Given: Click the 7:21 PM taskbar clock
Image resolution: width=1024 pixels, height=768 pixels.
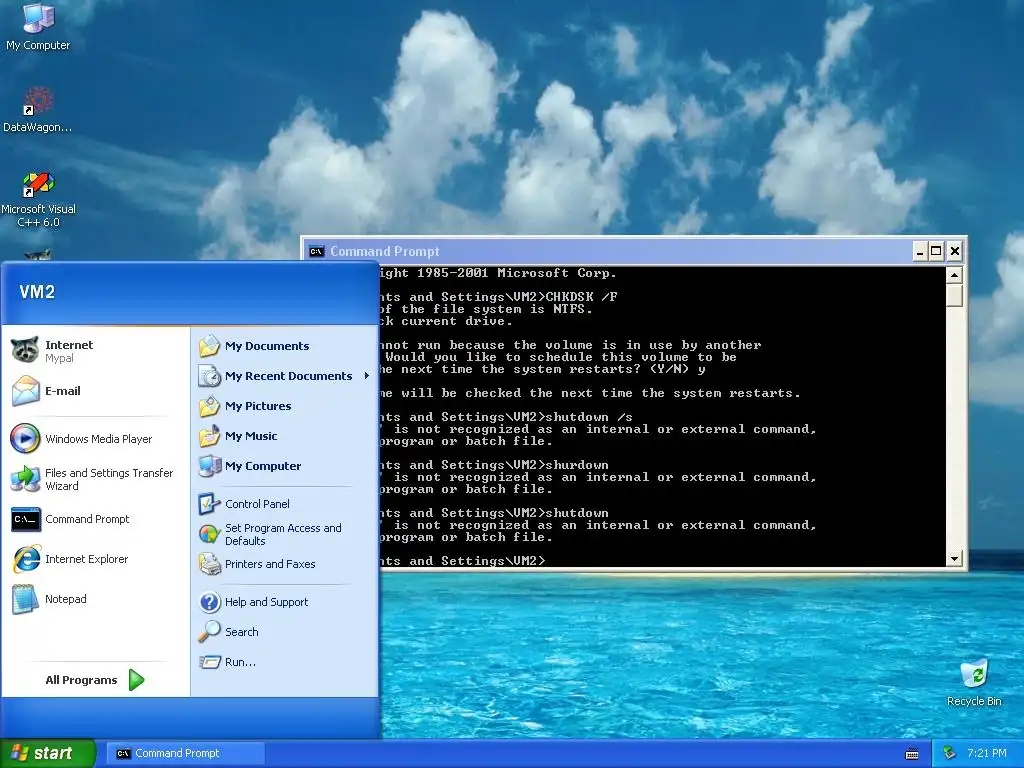Looking at the screenshot, I should tap(986, 753).
